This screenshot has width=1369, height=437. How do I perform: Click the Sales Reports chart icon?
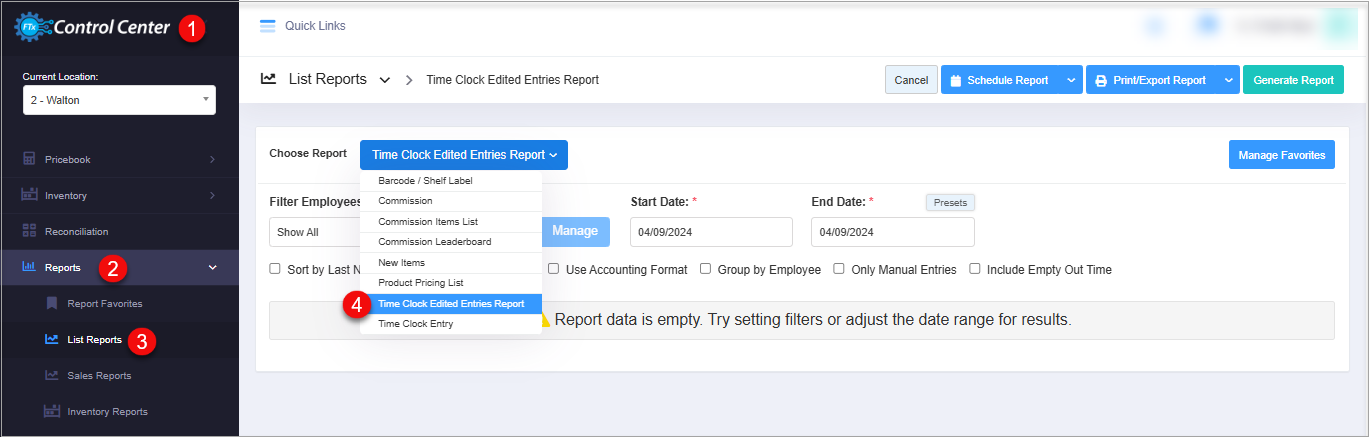[51, 375]
